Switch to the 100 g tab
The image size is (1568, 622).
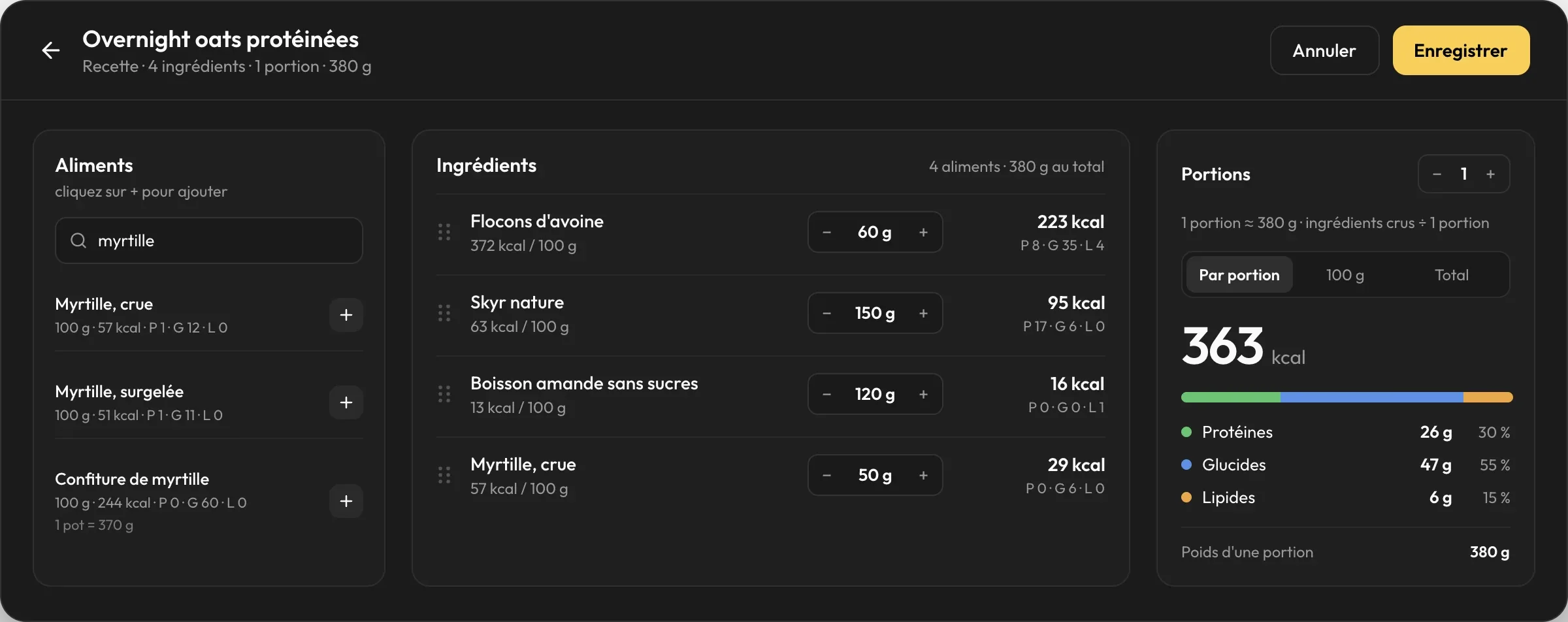click(x=1345, y=274)
